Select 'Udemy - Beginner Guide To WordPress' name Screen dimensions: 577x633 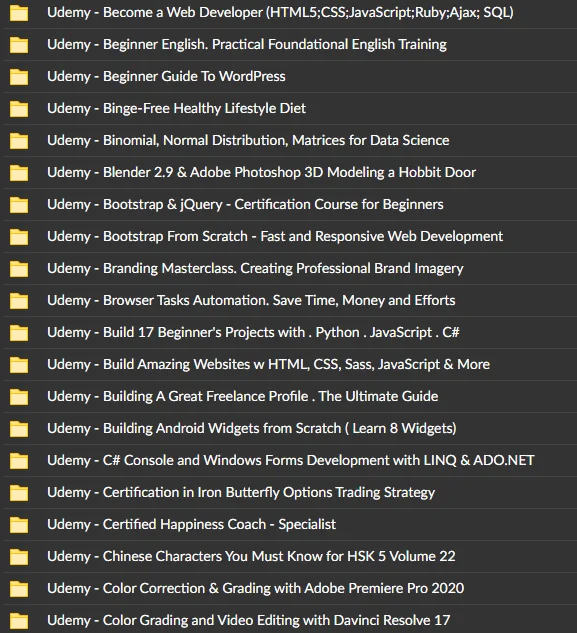166,76
